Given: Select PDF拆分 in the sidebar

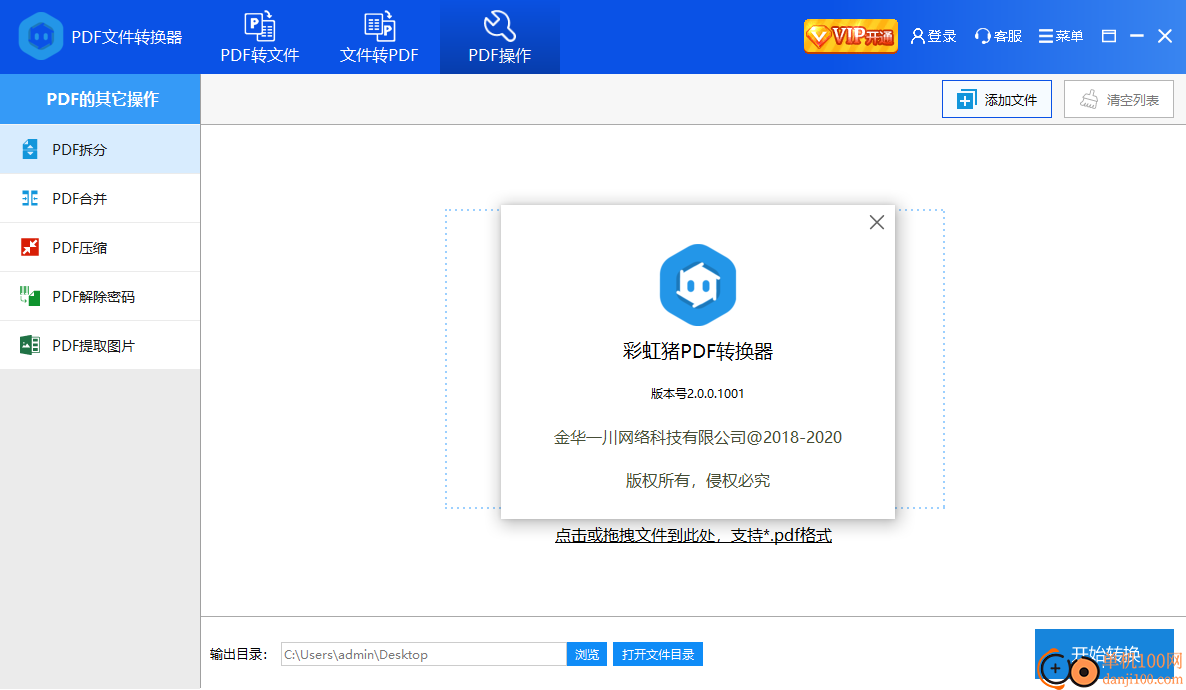Looking at the screenshot, I should tap(100, 149).
